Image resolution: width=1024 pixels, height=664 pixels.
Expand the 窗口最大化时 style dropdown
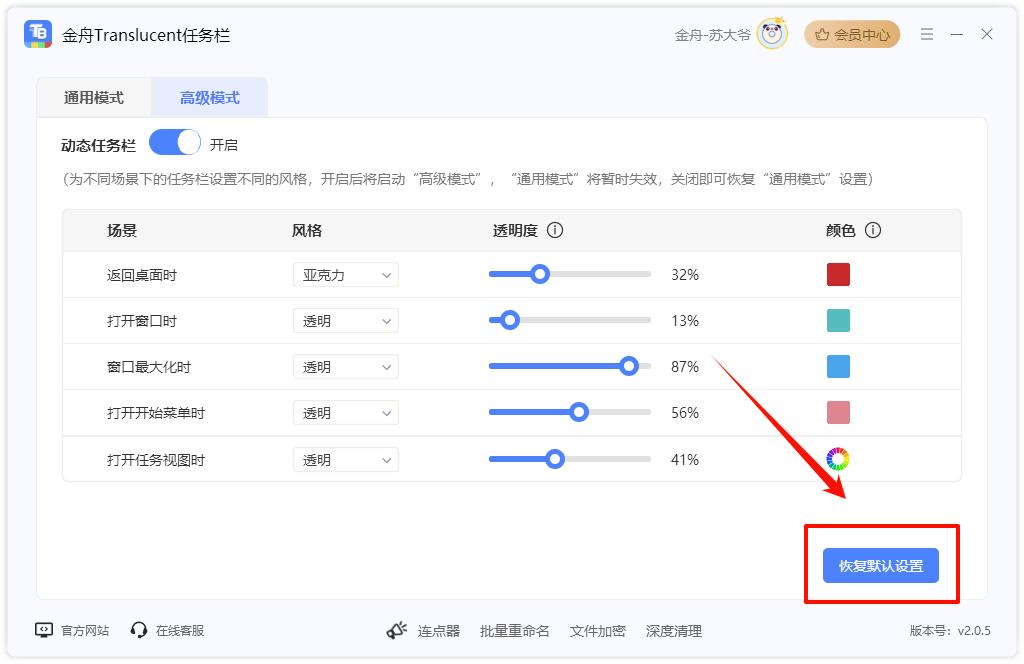[345, 367]
